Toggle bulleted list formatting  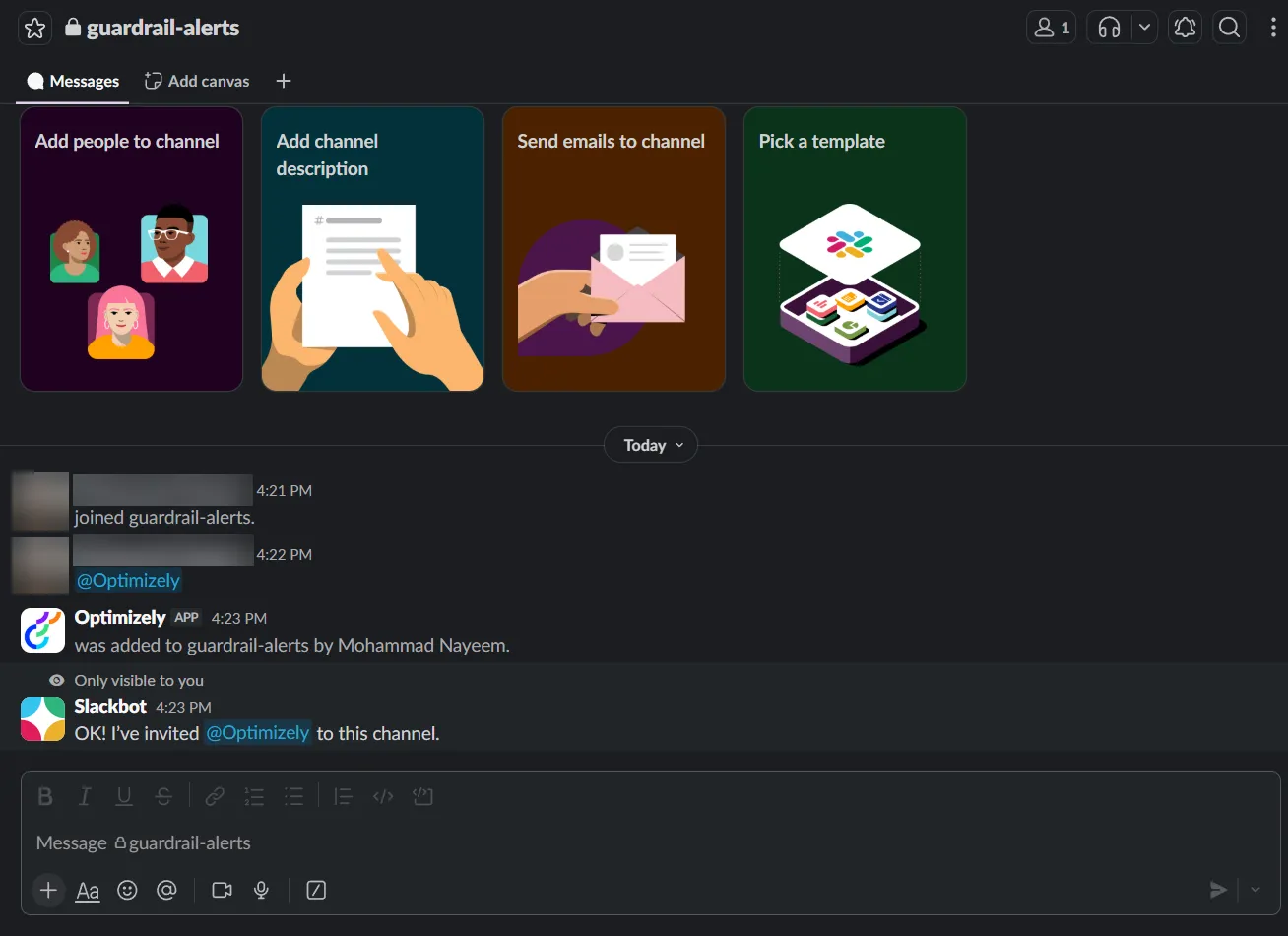coord(293,796)
